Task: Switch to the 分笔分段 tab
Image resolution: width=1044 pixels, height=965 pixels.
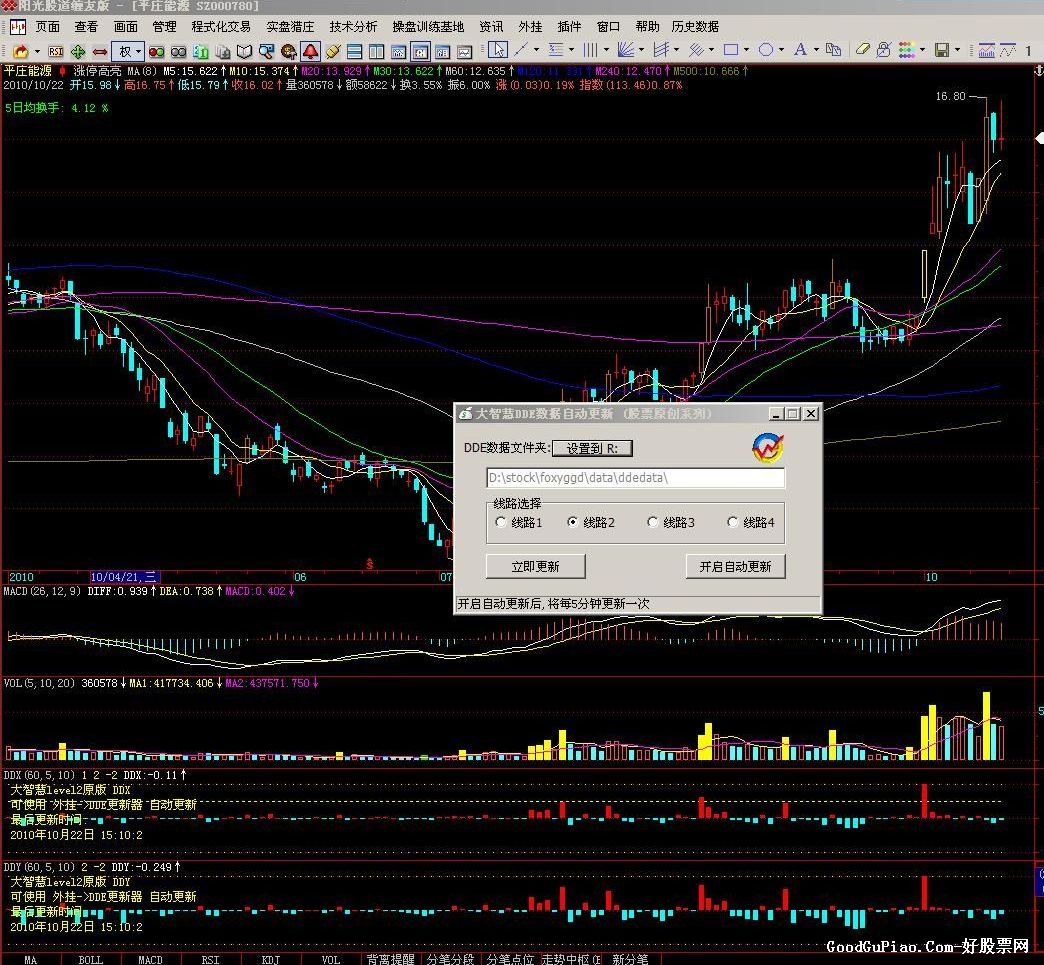Action: [450, 960]
